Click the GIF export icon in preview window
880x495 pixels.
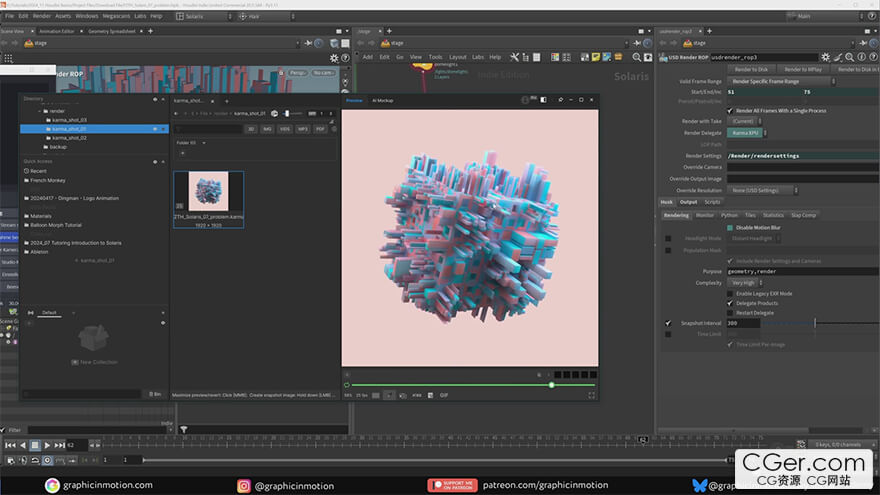444,395
